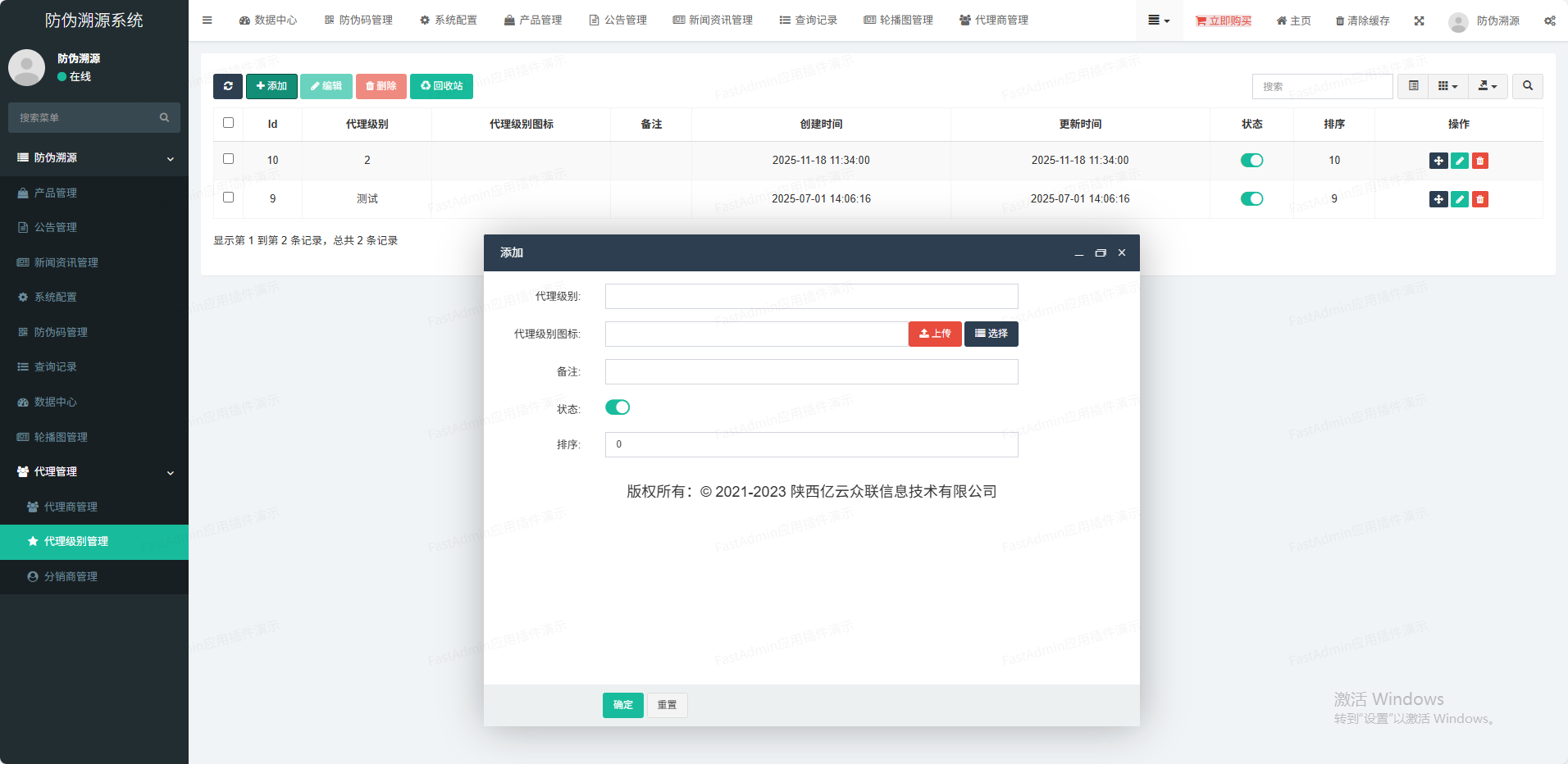Click the 确定 confirm button
Image resolution: width=1568 pixels, height=764 pixels.
pyautogui.click(x=622, y=705)
